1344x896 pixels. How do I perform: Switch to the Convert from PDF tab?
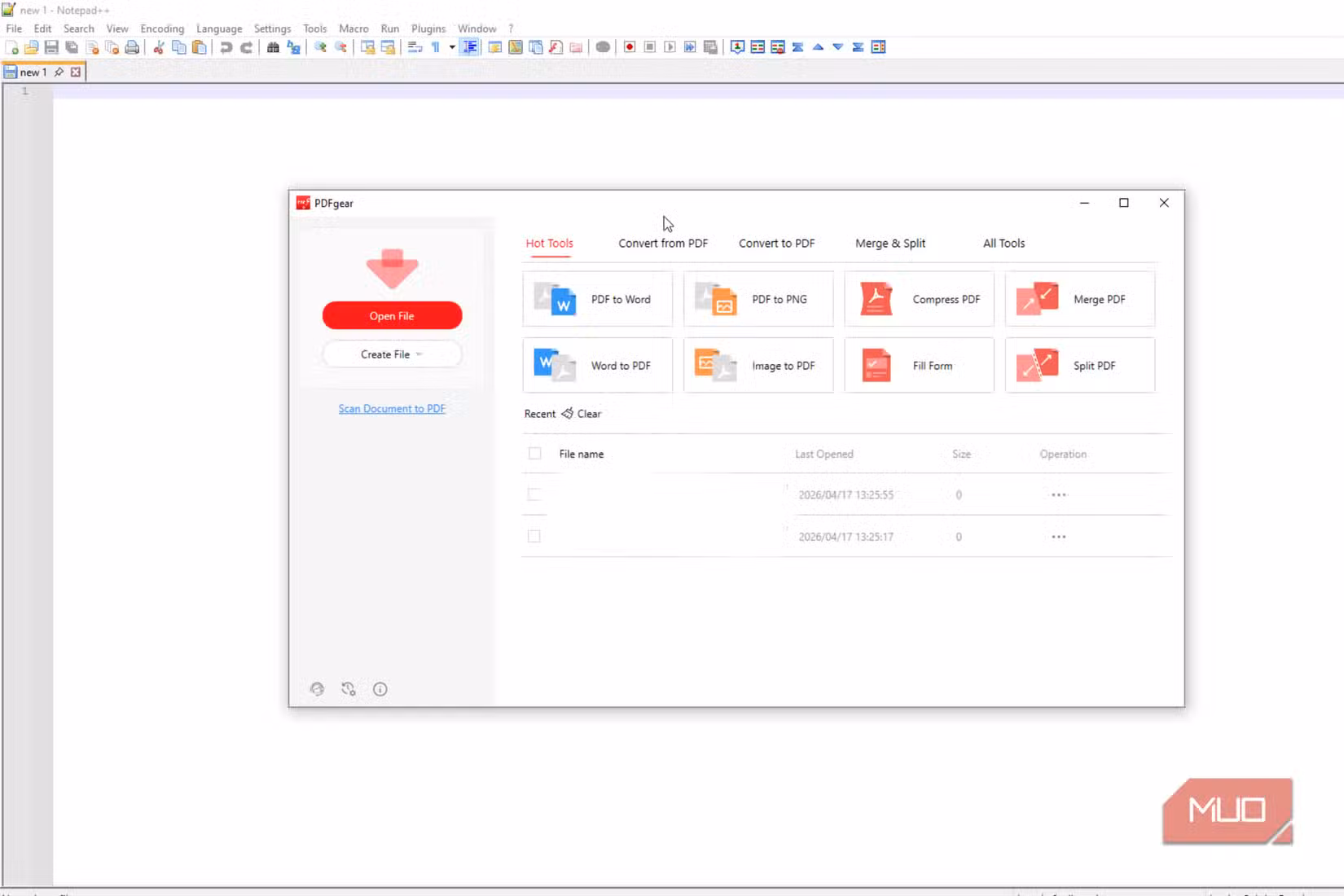[663, 244]
